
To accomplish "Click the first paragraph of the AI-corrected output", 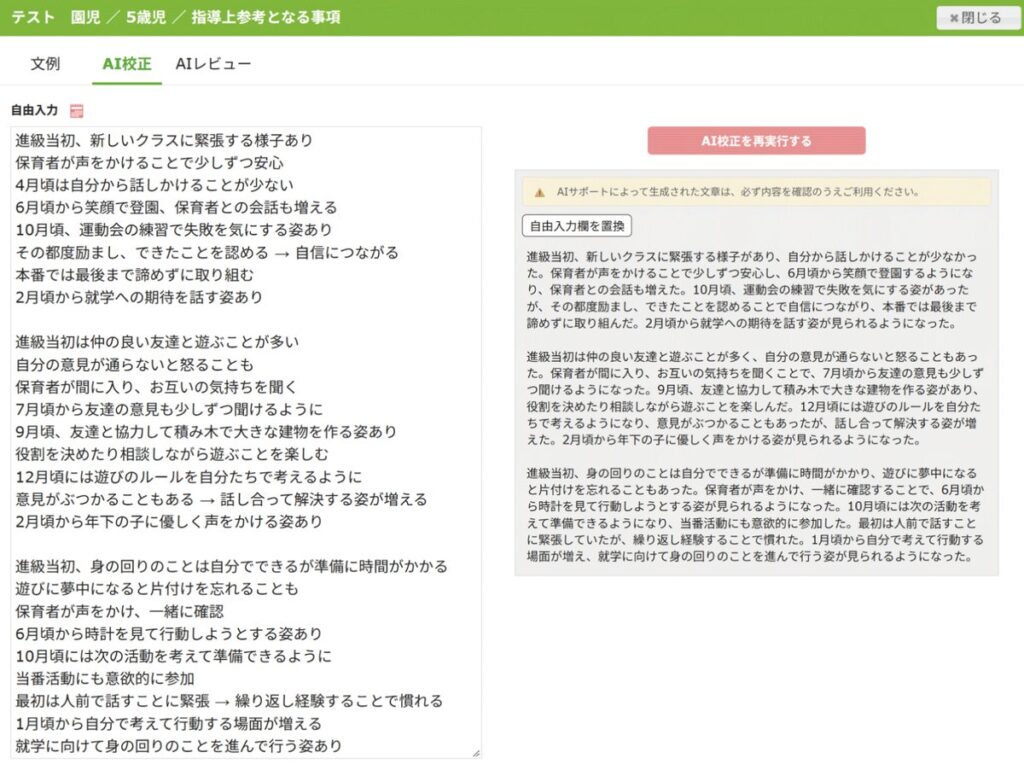I will tap(752, 289).
